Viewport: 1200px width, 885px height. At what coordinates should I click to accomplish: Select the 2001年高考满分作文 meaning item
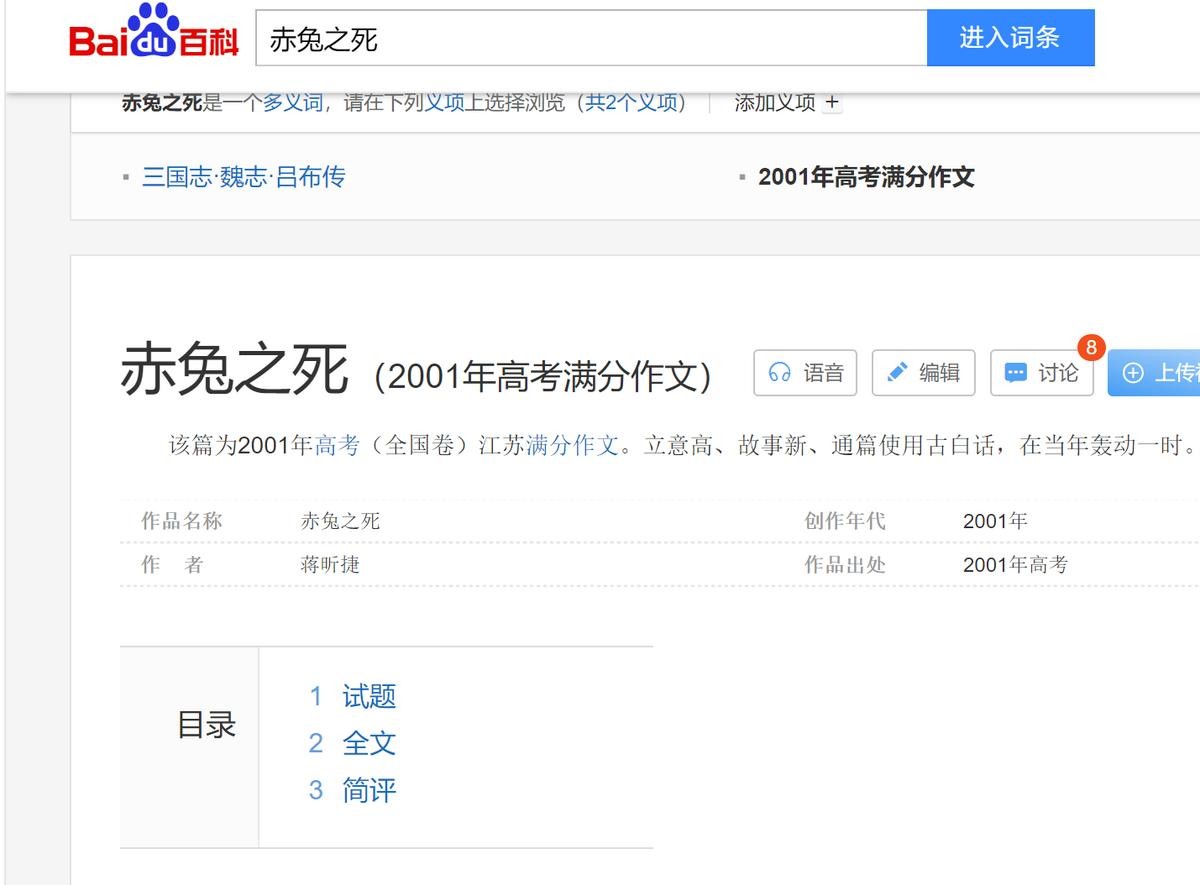[x=866, y=177]
